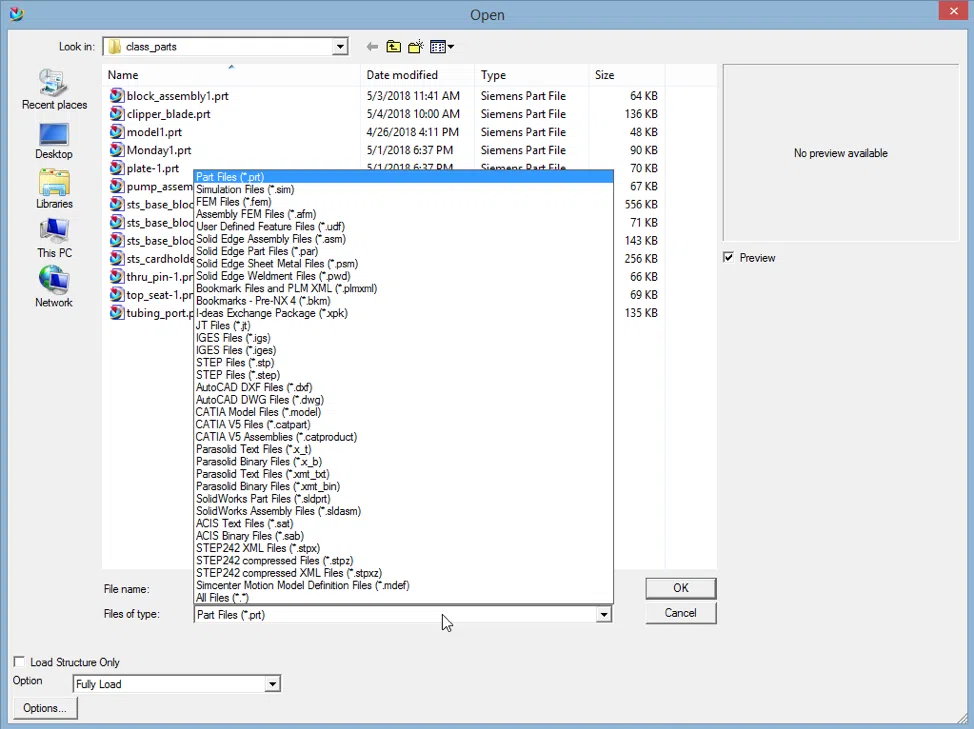Sort by Size column header
This screenshot has height=729, width=974.
[627, 75]
